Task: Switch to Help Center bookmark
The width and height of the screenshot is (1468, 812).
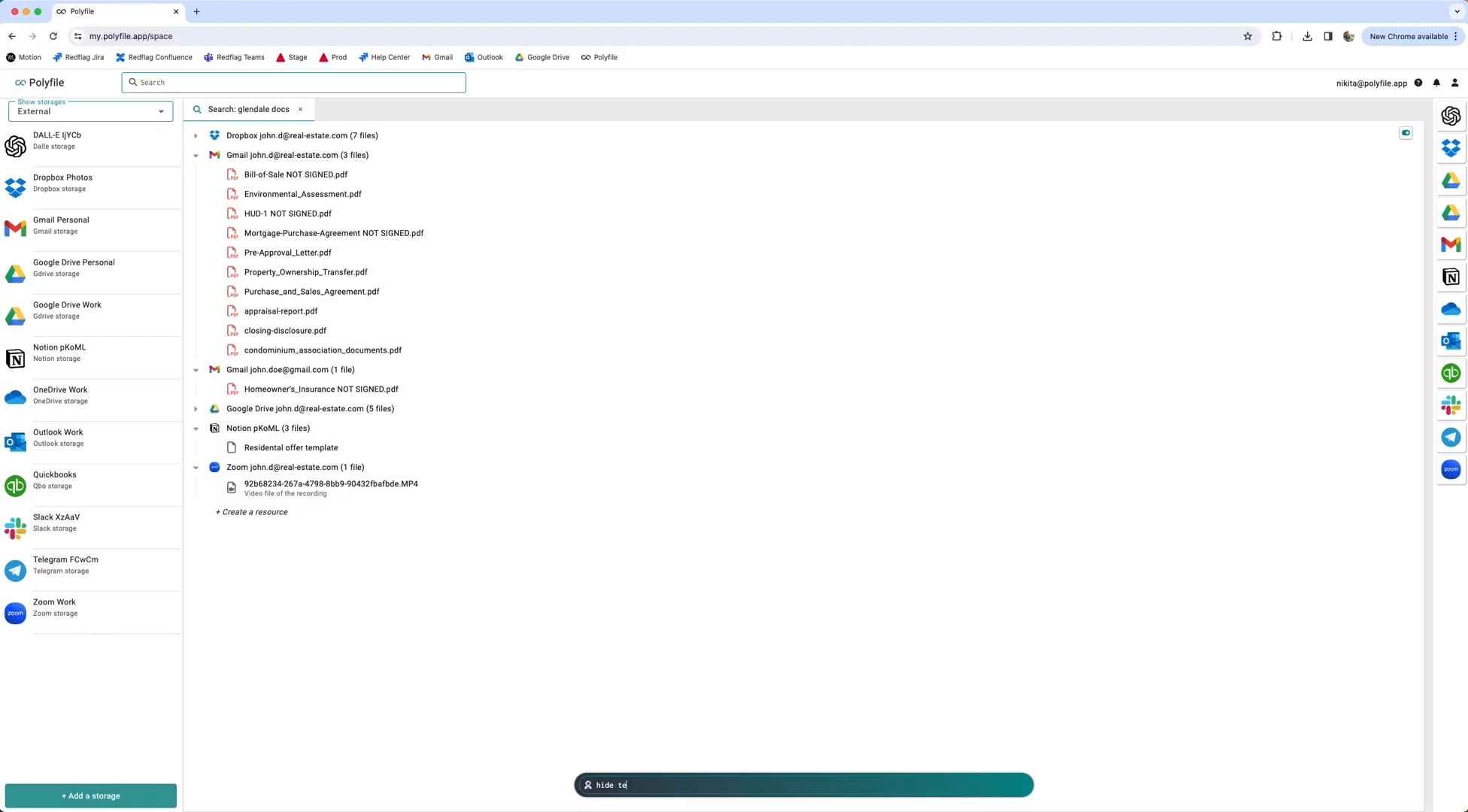Action: tap(384, 57)
